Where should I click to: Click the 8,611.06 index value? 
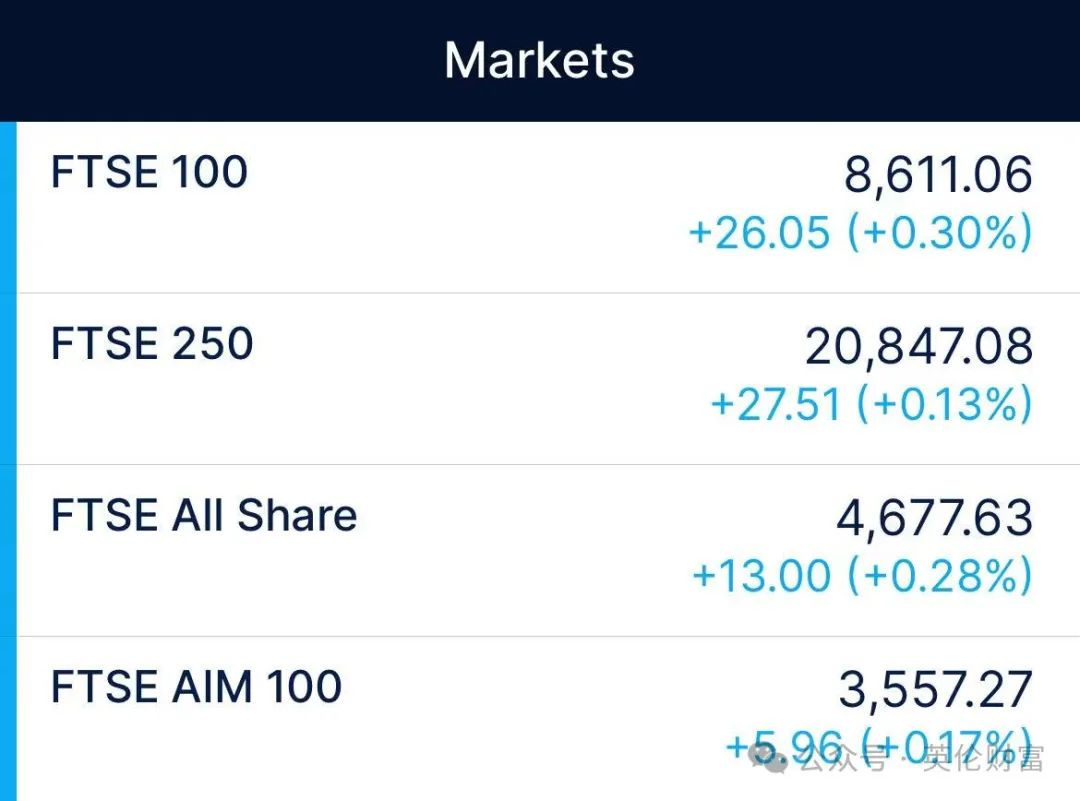[x=938, y=174]
